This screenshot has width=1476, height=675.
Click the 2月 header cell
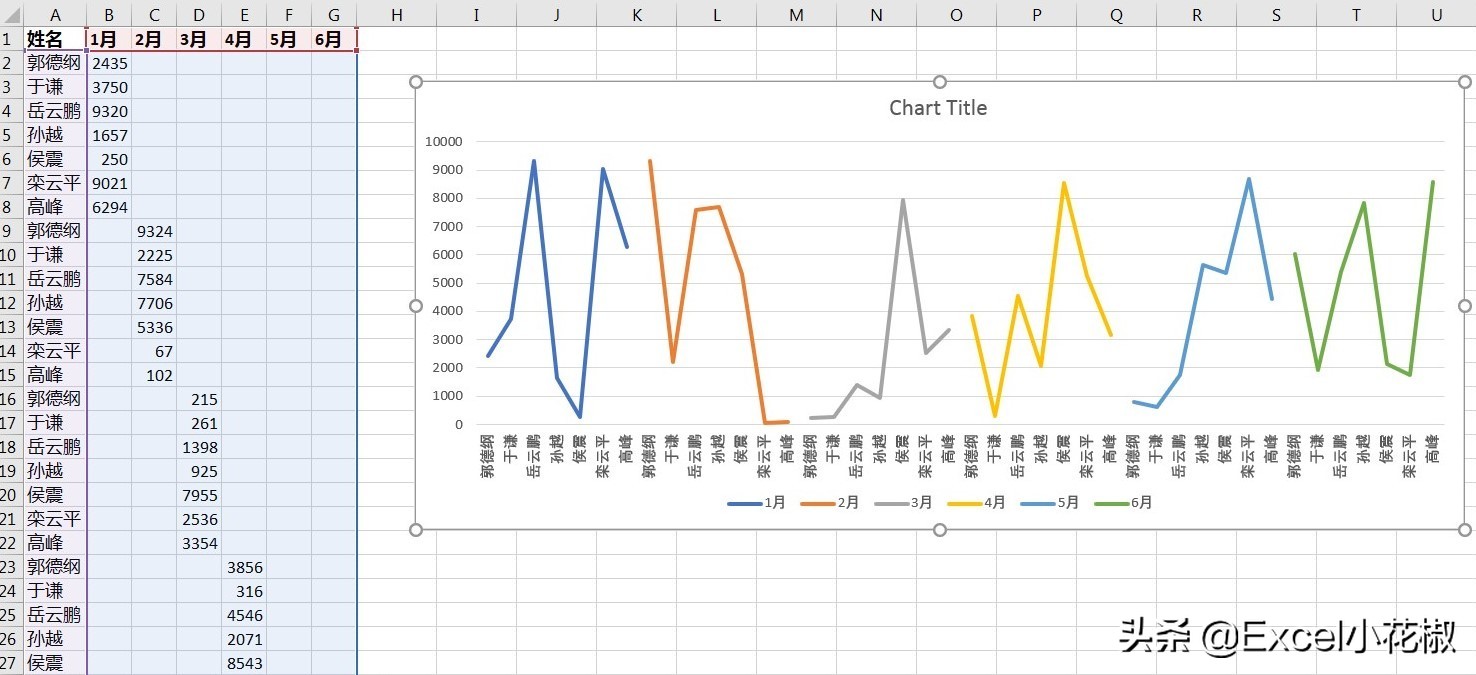click(x=154, y=39)
